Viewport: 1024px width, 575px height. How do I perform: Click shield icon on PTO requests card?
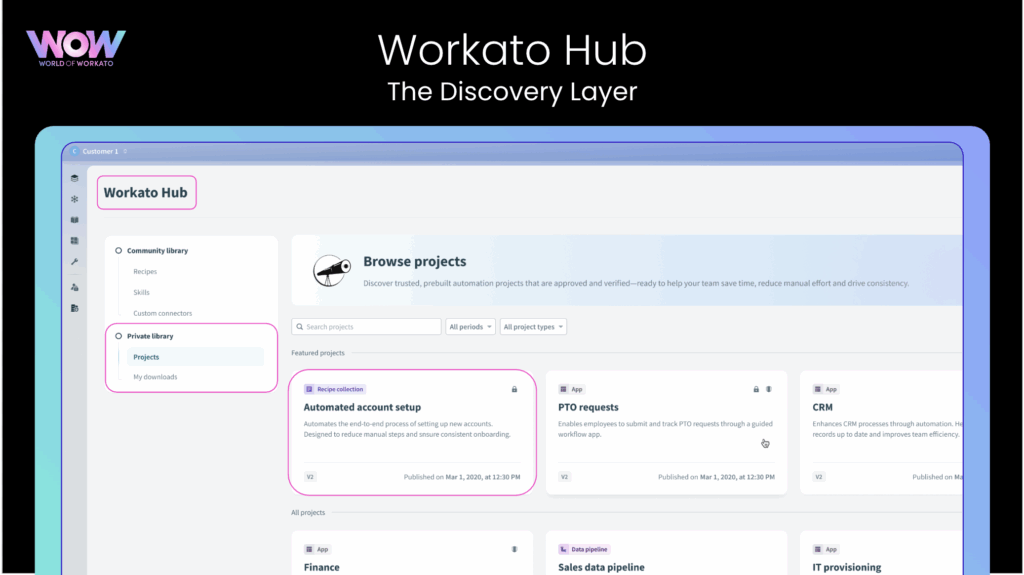769,389
